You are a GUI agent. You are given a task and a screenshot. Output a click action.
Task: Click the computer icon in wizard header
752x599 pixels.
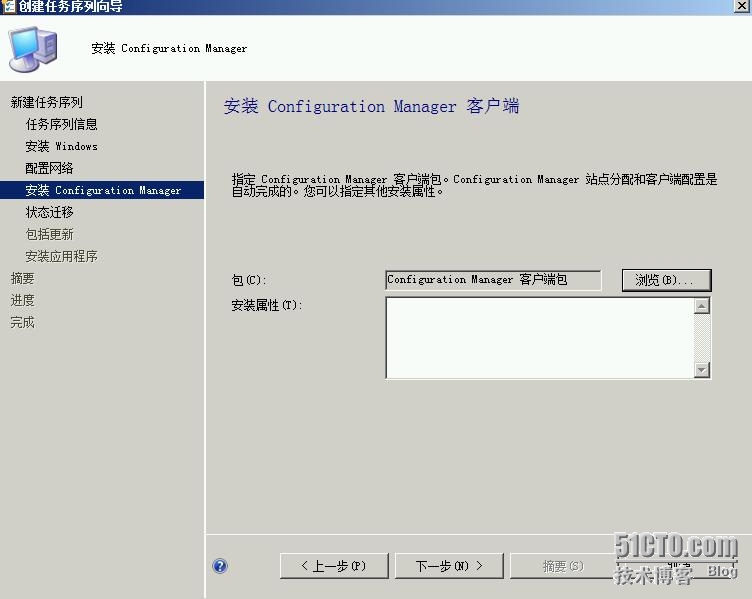(x=33, y=49)
